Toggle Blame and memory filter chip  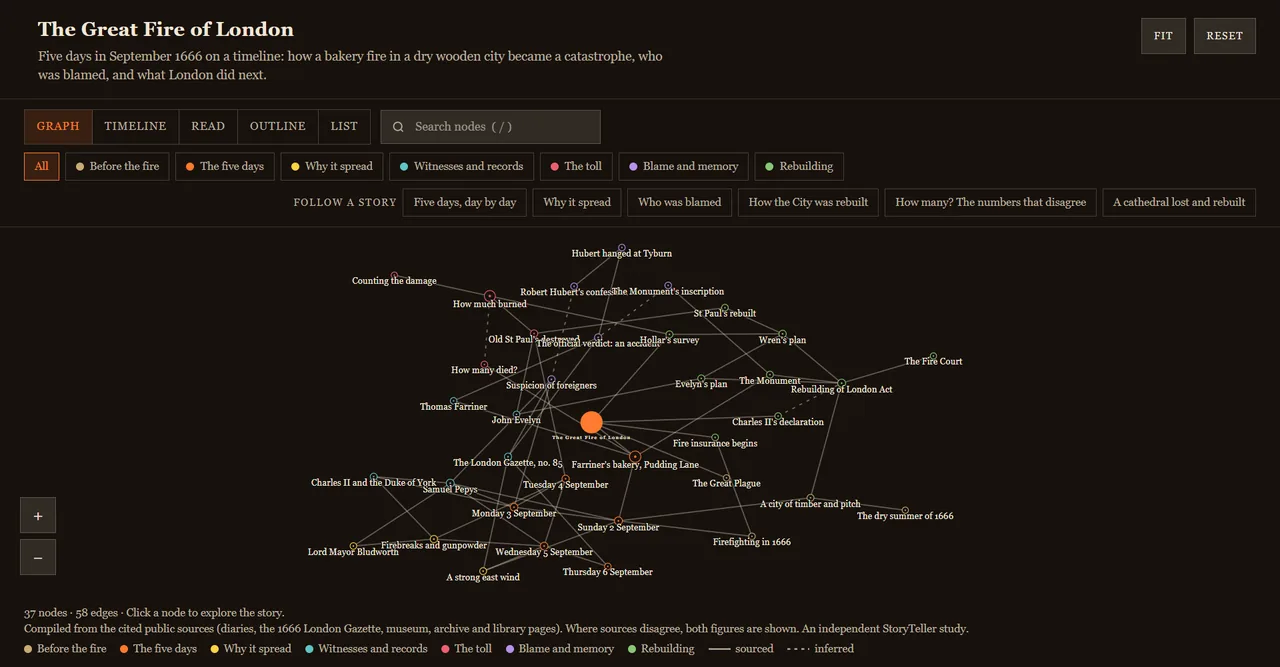pyautogui.click(x=684, y=166)
